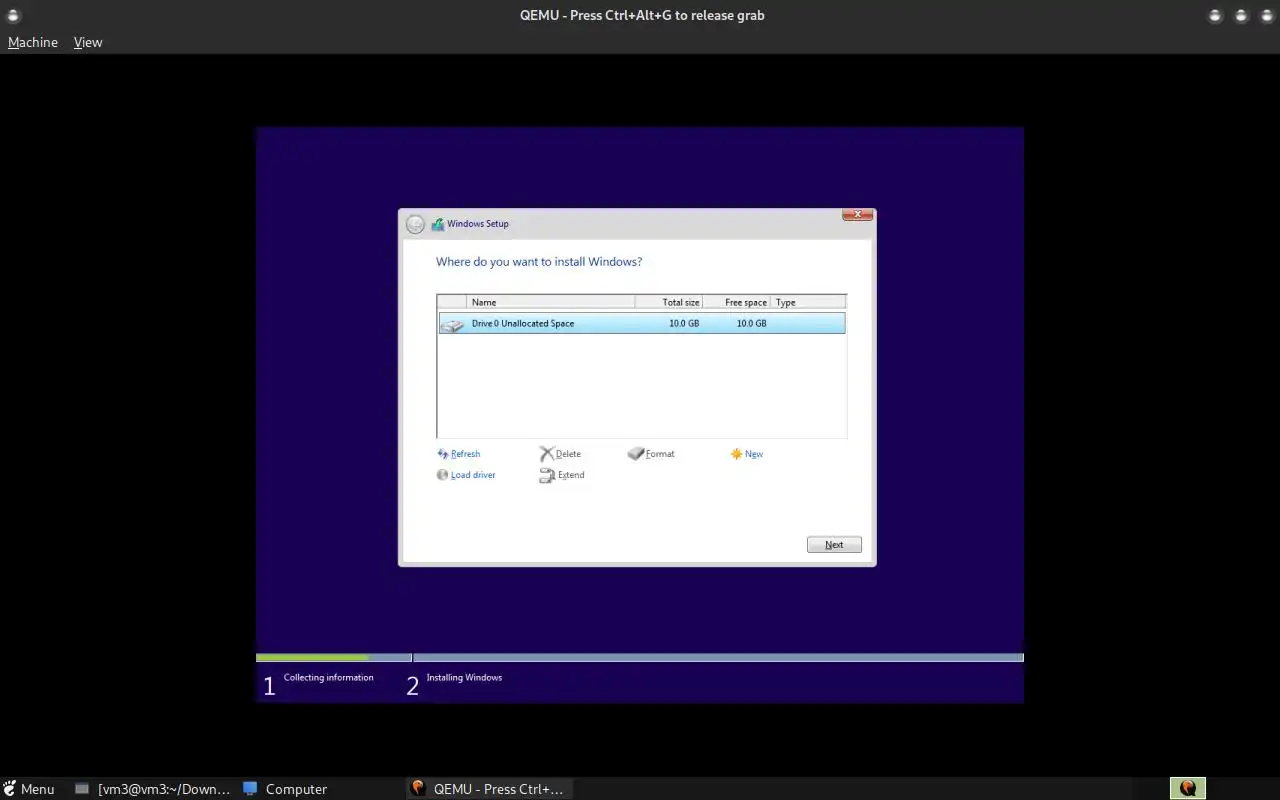Click the Extend link text
The image size is (1280, 800).
point(571,475)
